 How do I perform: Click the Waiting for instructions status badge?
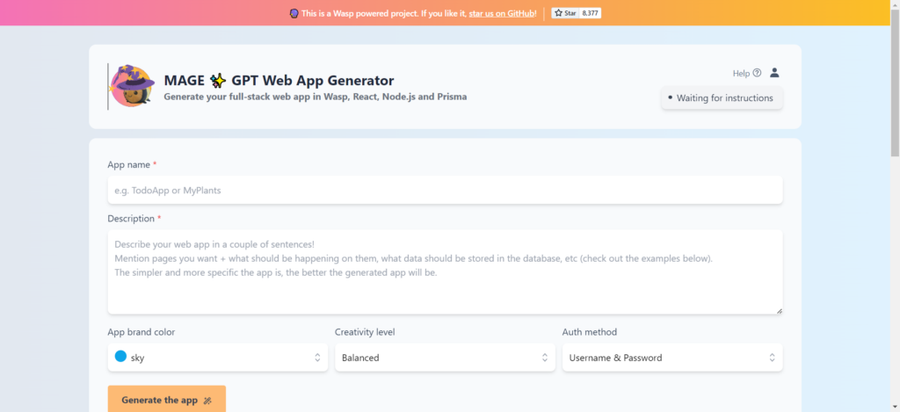[x=721, y=98]
